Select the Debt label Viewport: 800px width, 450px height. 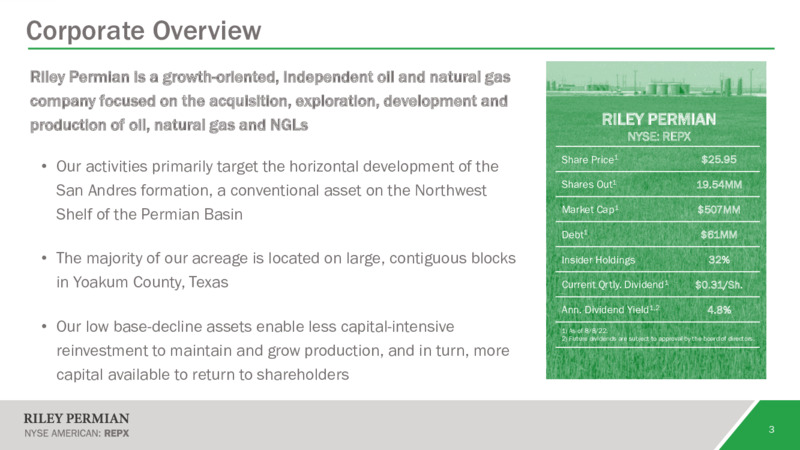574,234
